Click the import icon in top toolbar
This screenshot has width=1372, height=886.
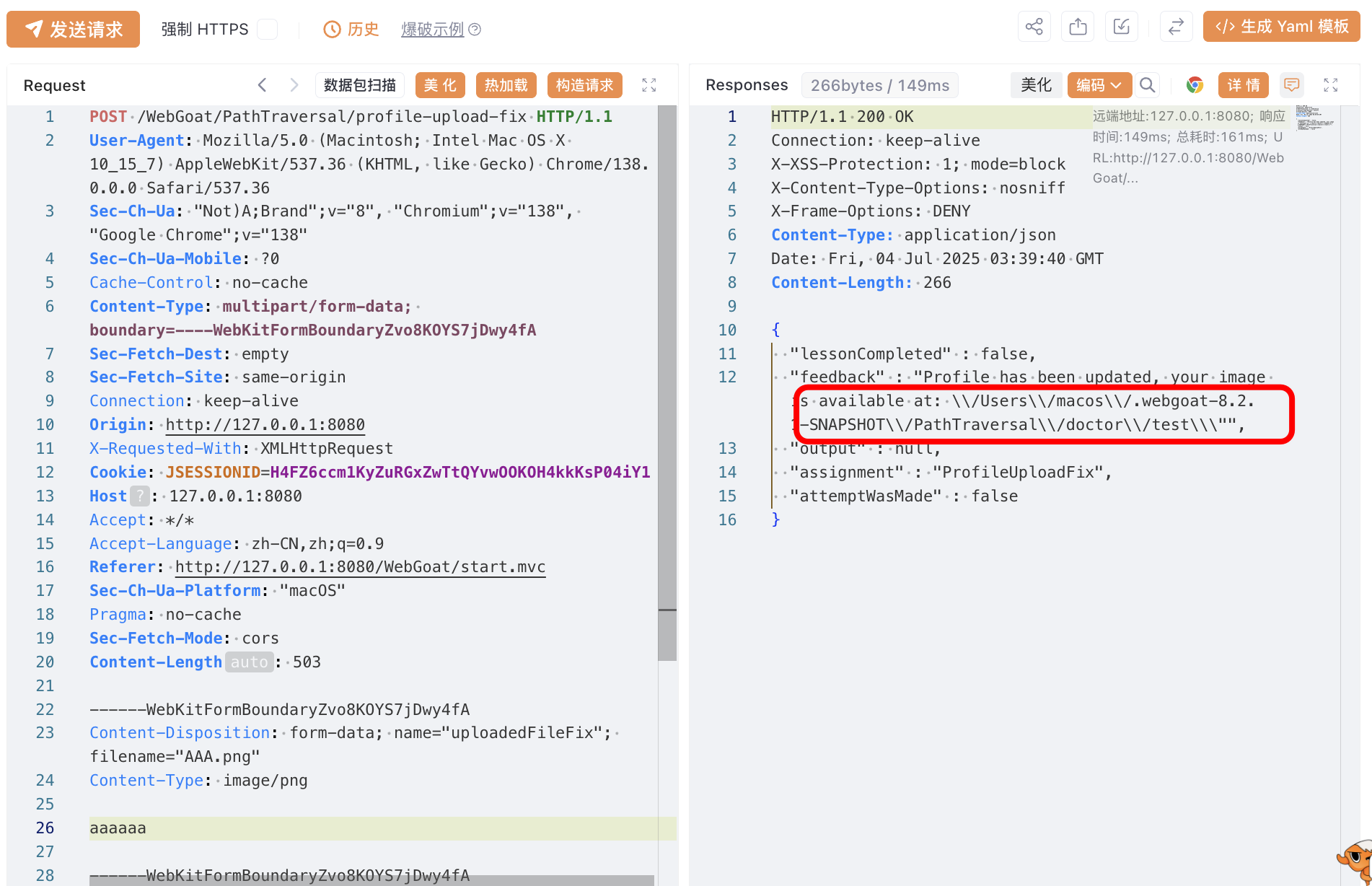point(1121,27)
